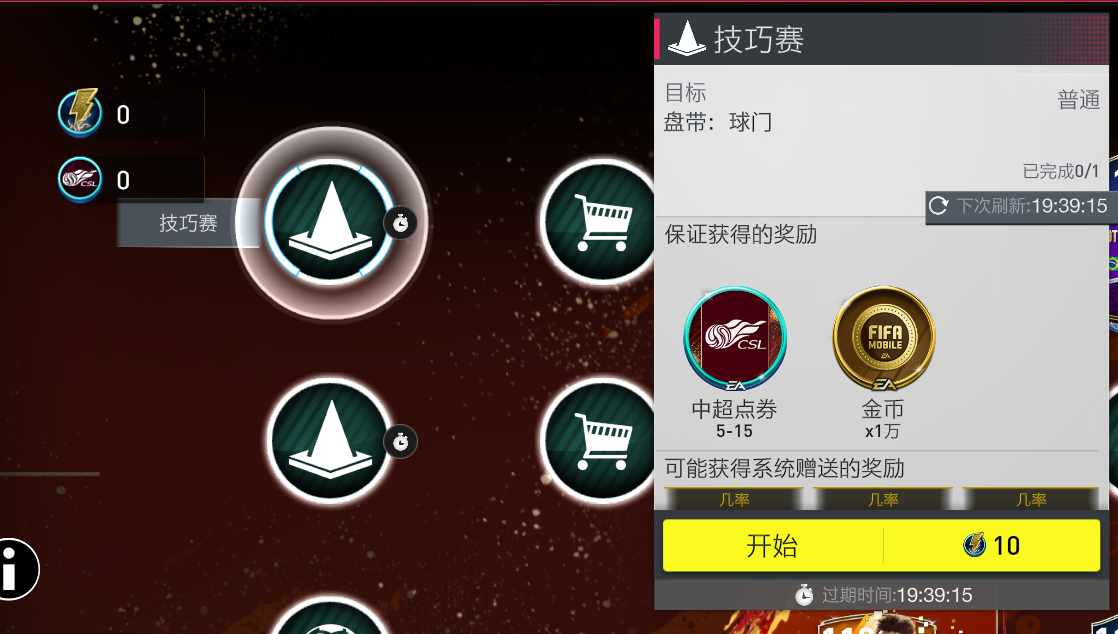Open the middle 几率 chance reward tab
Viewport: 1118px width, 634px height.
883,498
